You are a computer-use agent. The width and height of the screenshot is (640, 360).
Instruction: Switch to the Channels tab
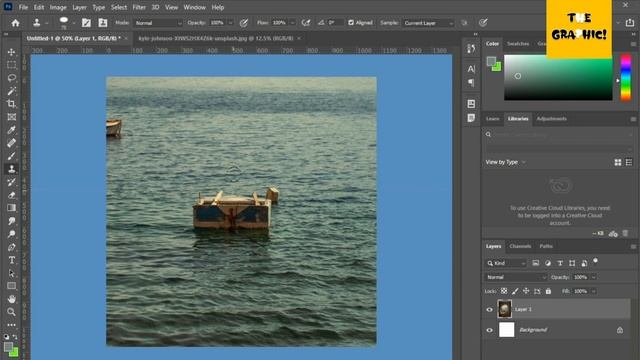520,246
